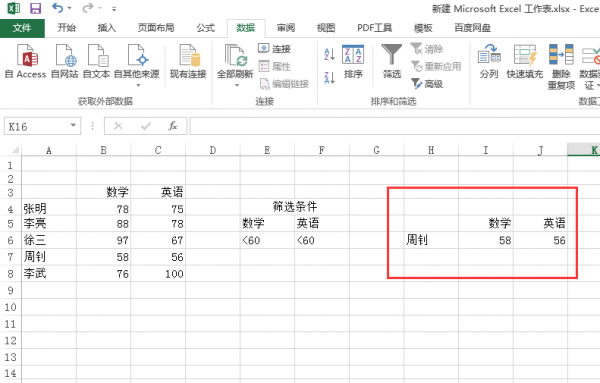Image resolution: width=600 pixels, height=383 pixels.
Task: Click the 属性 button
Action: coord(275,66)
